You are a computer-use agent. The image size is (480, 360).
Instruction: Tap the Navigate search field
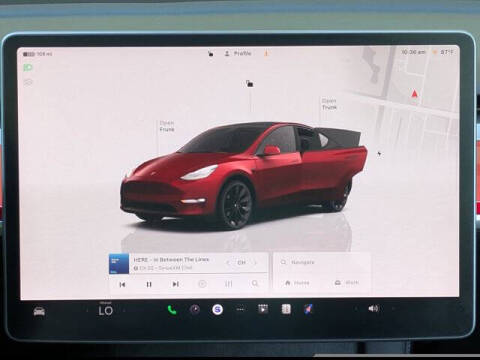point(322,263)
